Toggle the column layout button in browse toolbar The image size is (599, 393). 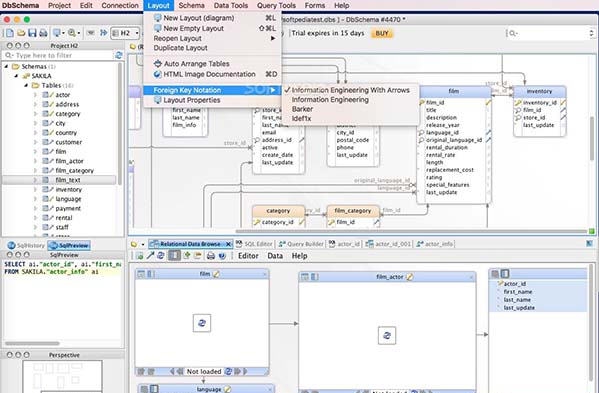tap(174, 255)
